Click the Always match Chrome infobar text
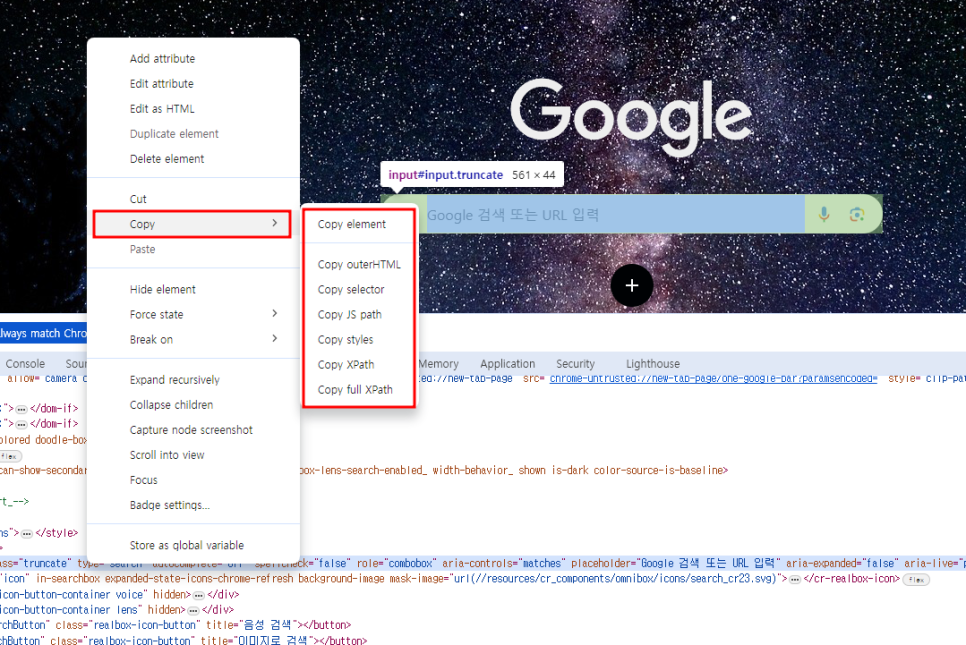 (43, 333)
